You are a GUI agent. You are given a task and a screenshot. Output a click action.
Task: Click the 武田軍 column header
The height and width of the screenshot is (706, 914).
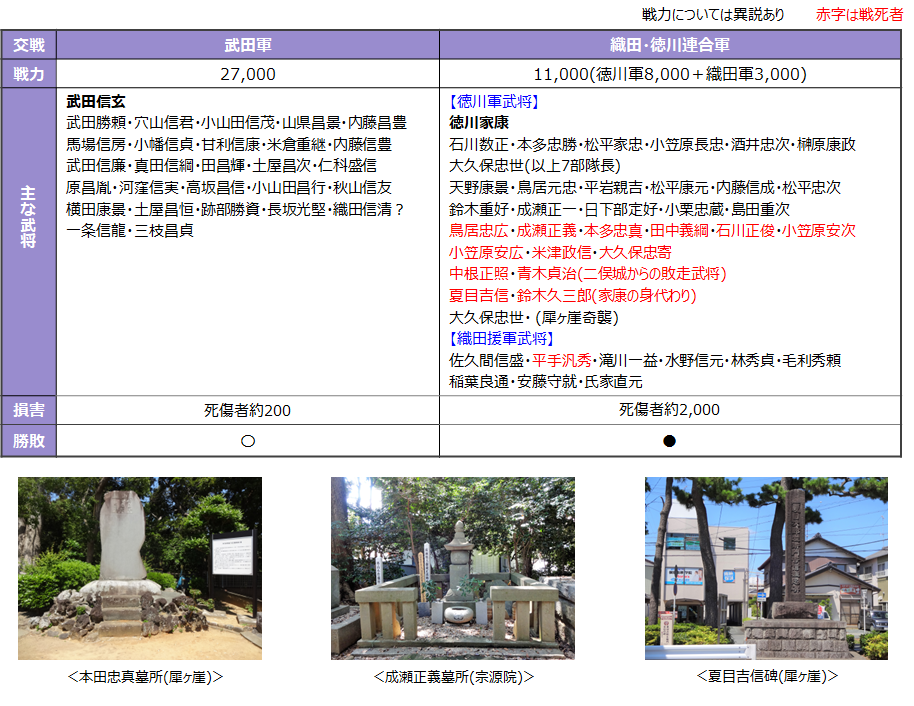pyautogui.click(x=248, y=45)
